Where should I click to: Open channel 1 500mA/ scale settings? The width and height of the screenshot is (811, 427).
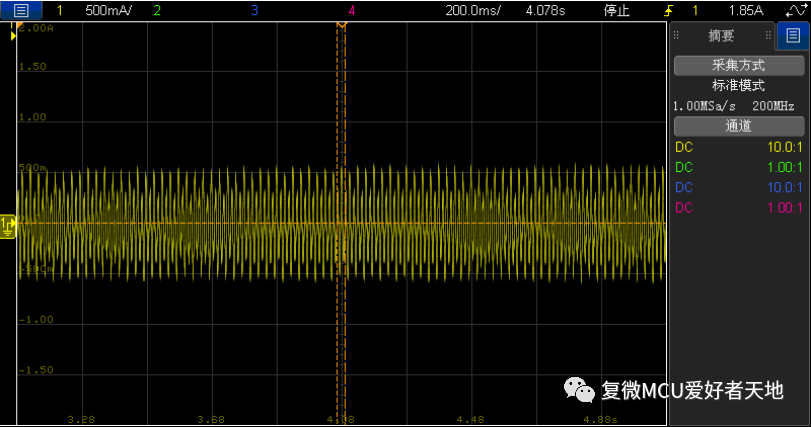click(108, 10)
